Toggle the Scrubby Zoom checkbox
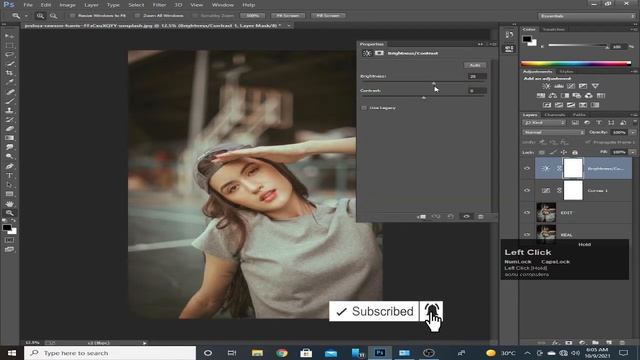640x360 pixels. (195, 16)
